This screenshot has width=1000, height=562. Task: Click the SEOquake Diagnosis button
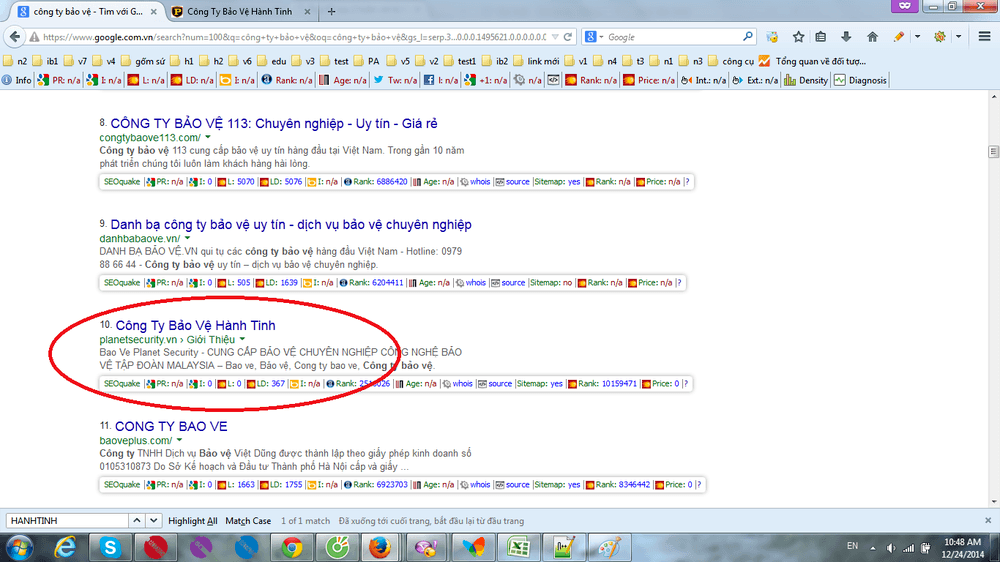tap(860, 80)
